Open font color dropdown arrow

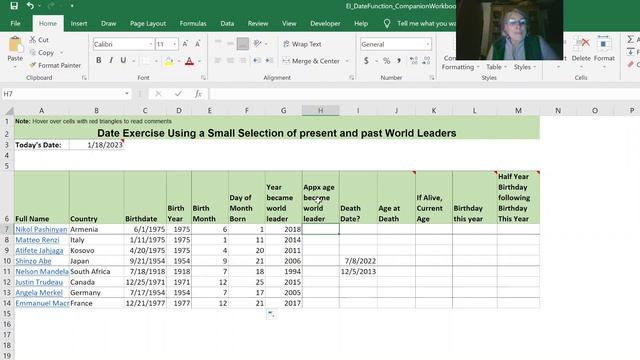200,61
